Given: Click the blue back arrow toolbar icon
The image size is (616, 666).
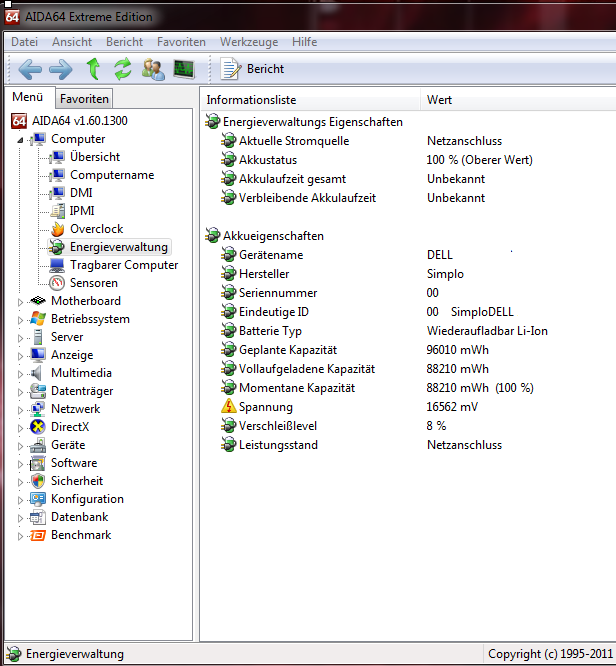Looking at the screenshot, I should tap(30, 69).
